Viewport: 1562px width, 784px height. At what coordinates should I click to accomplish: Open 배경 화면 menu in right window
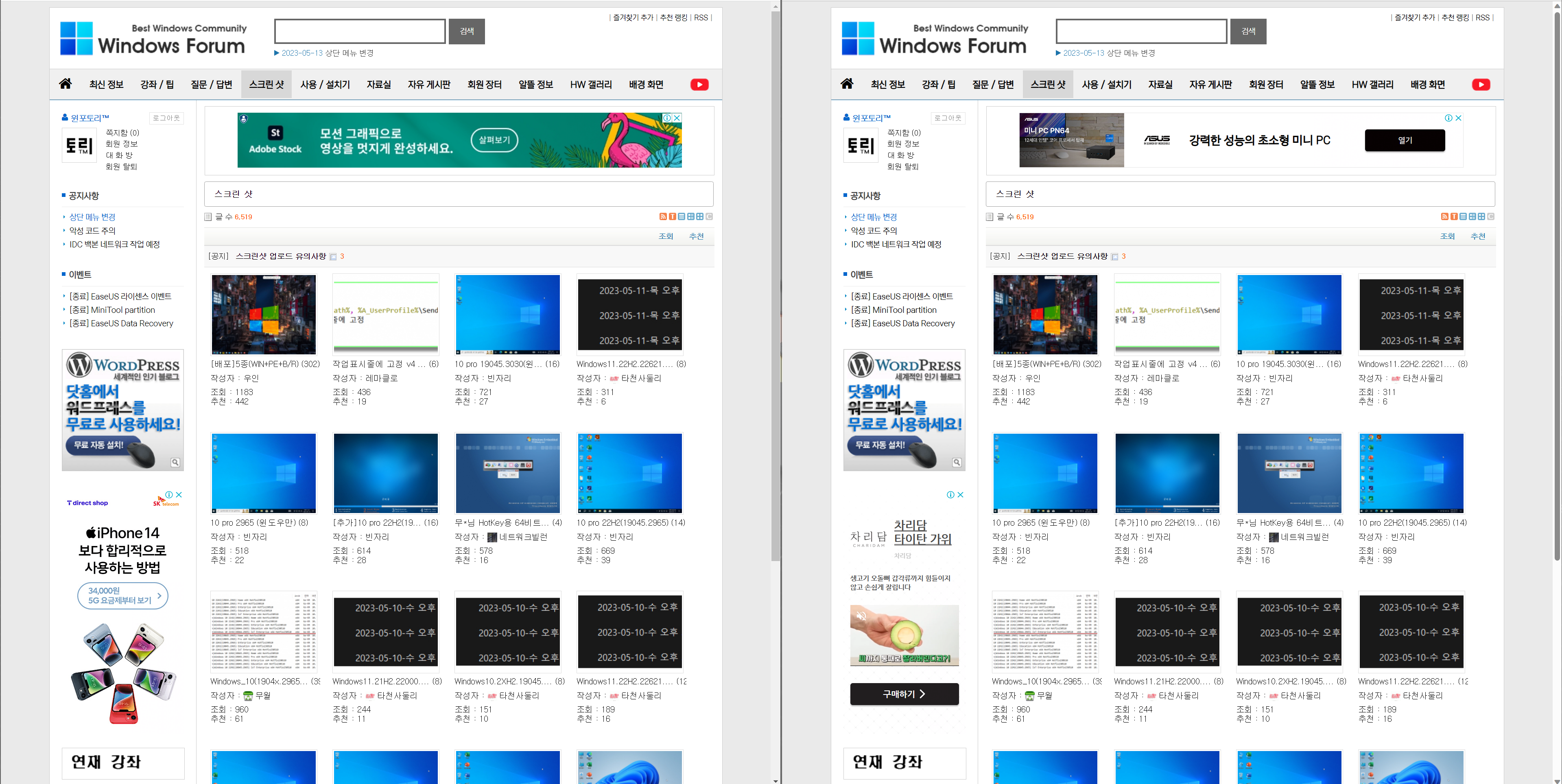tap(1427, 84)
